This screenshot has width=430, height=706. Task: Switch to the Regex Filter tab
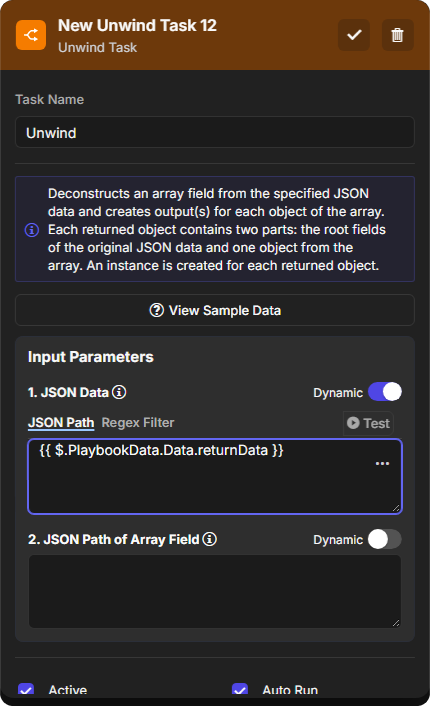pos(138,423)
